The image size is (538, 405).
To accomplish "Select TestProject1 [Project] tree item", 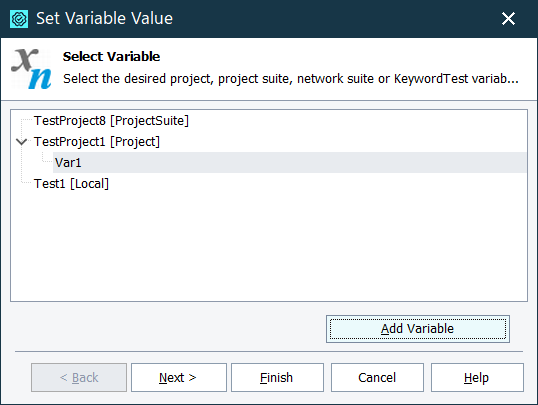I will [x=97, y=142].
